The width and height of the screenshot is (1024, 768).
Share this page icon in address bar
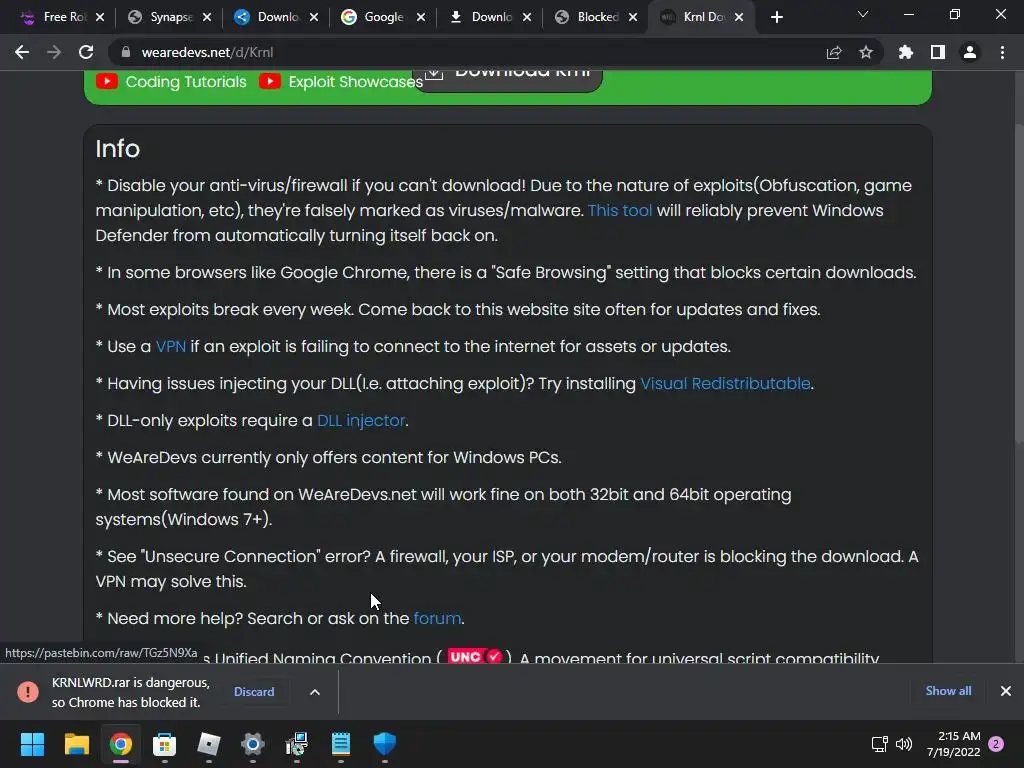coord(834,52)
